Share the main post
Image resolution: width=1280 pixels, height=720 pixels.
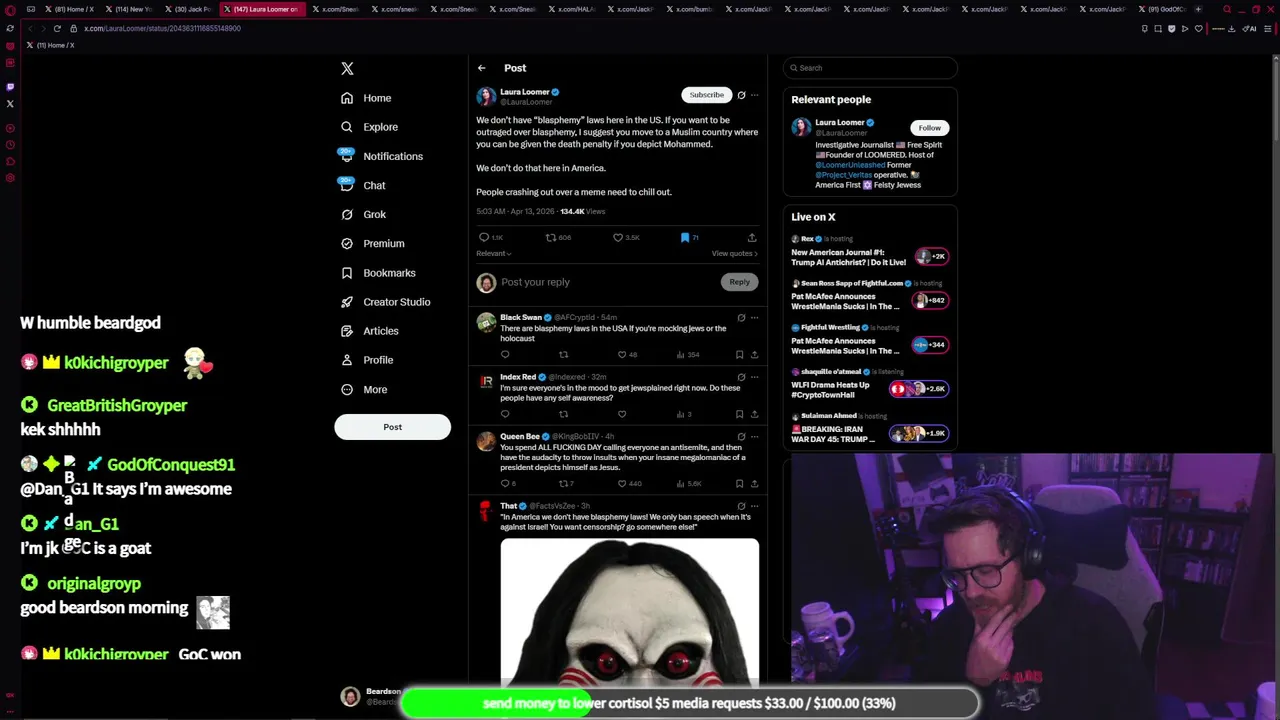(752, 237)
